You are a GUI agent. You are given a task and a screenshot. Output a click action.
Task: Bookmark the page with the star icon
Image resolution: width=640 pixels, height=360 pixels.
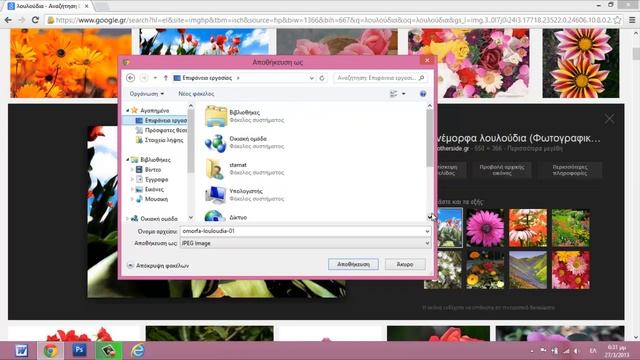pyautogui.click(x=618, y=20)
